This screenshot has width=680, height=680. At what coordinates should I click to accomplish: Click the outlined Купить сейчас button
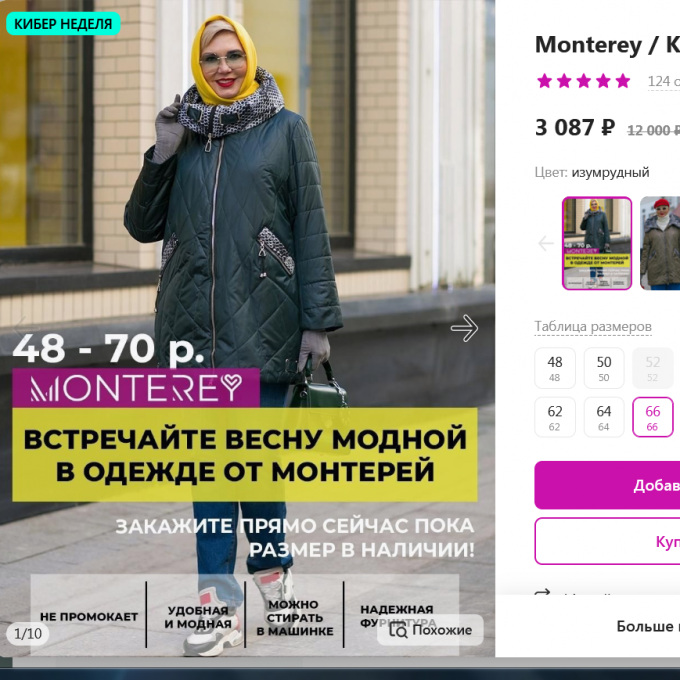[607, 541]
